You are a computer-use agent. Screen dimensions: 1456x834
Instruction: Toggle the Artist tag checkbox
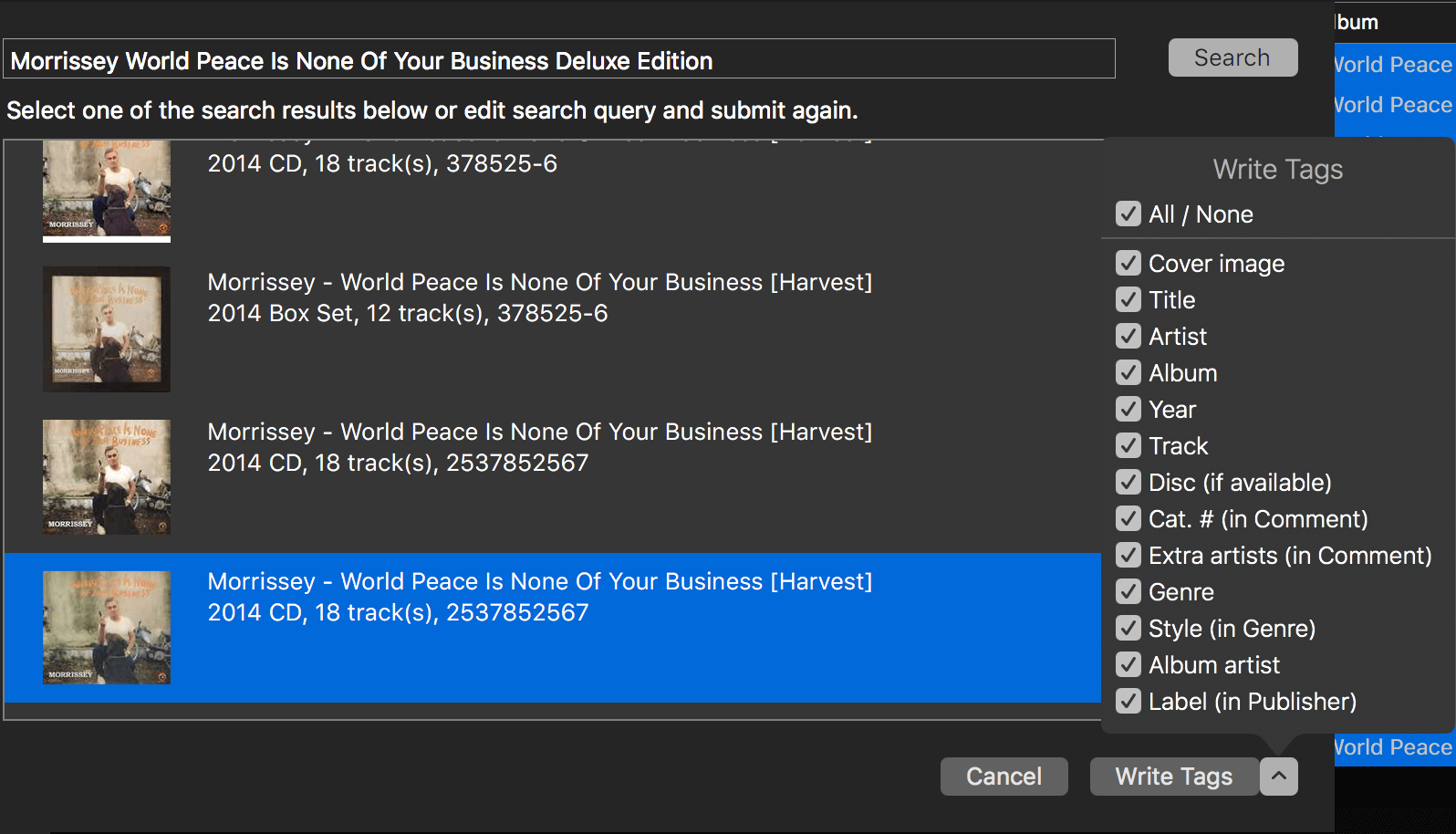[1128, 337]
